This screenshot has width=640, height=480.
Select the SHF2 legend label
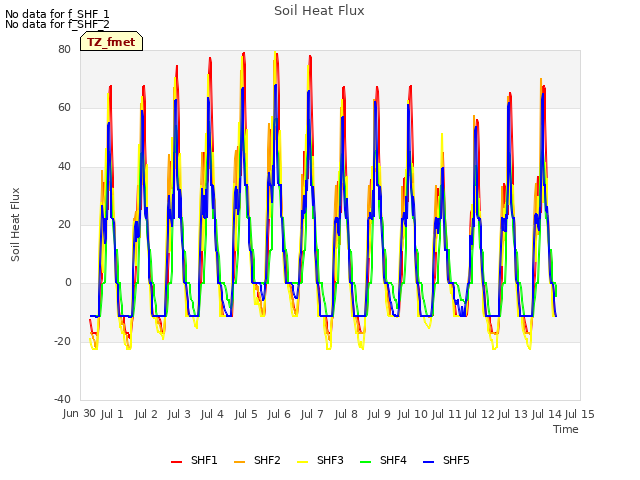267,460
